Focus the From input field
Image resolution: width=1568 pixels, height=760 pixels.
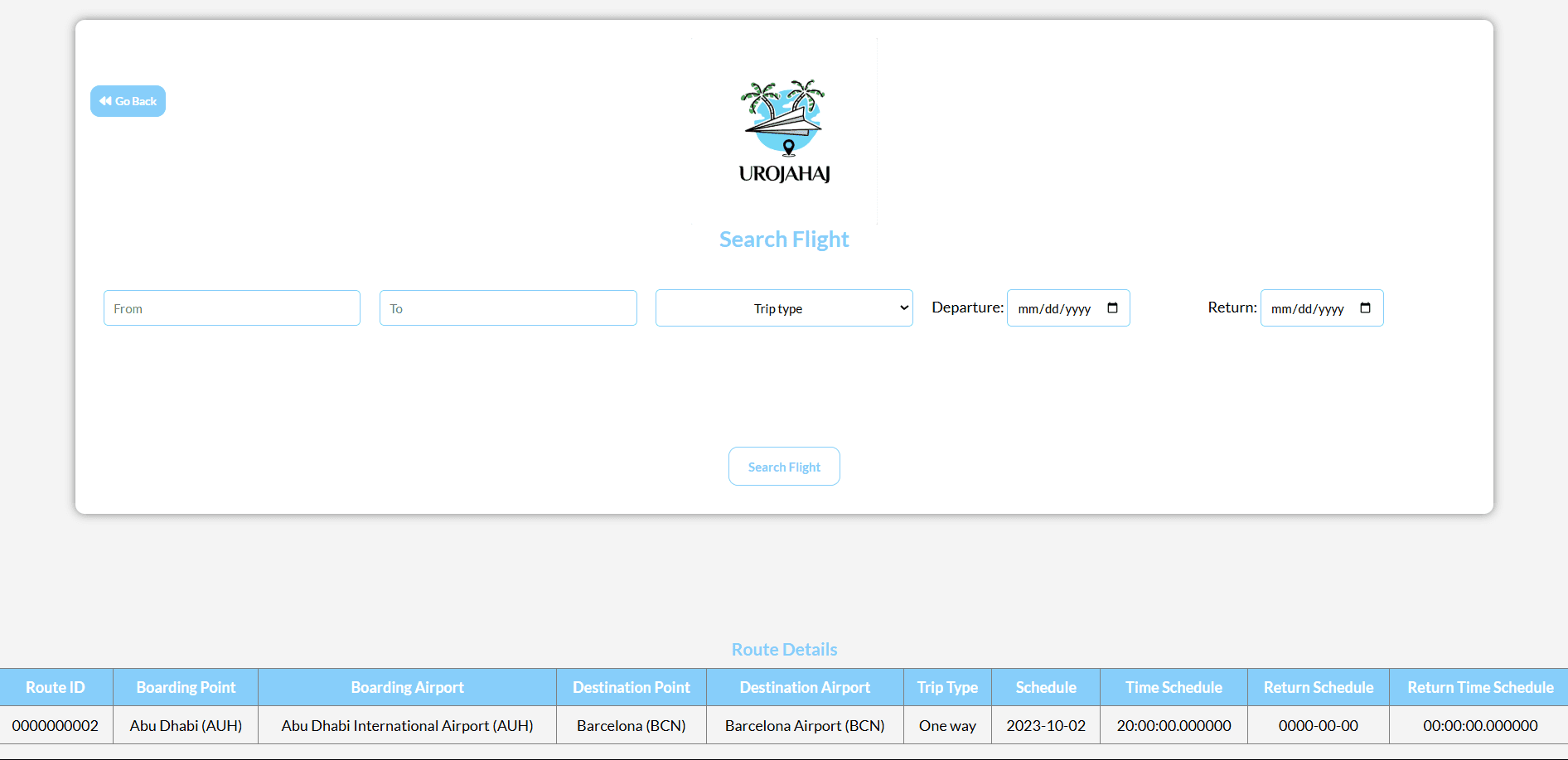[x=232, y=308]
